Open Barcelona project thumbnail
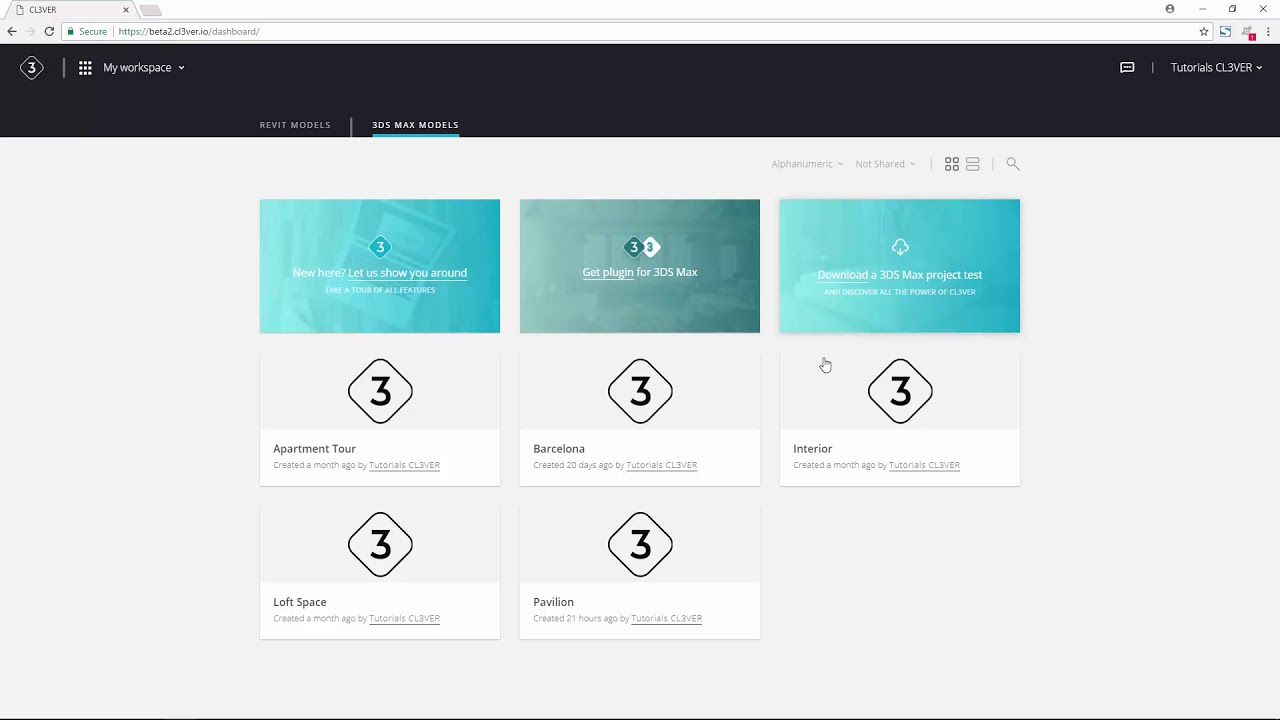The image size is (1280, 720). point(640,391)
